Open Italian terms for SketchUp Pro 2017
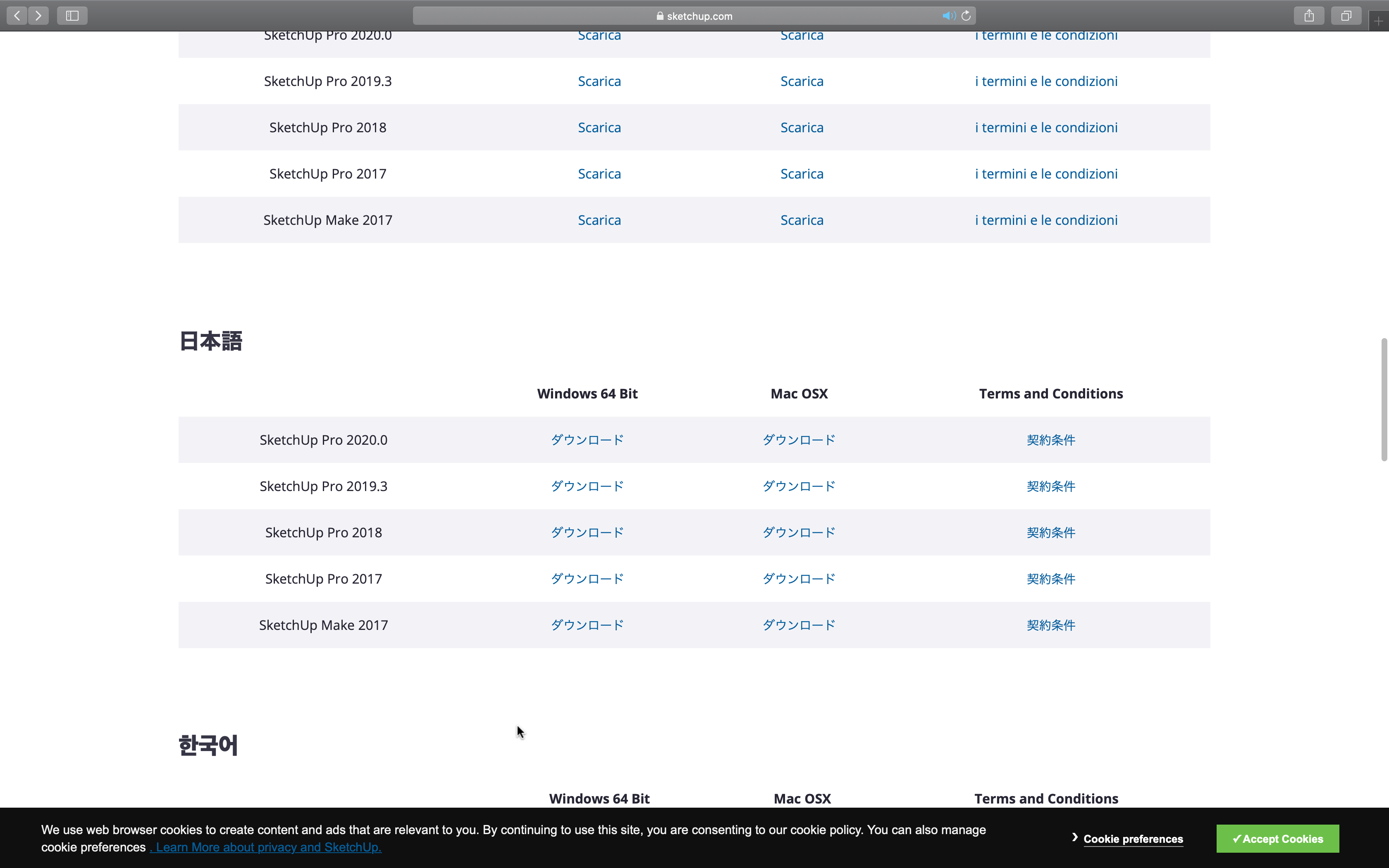This screenshot has width=1389, height=868. (1046, 174)
